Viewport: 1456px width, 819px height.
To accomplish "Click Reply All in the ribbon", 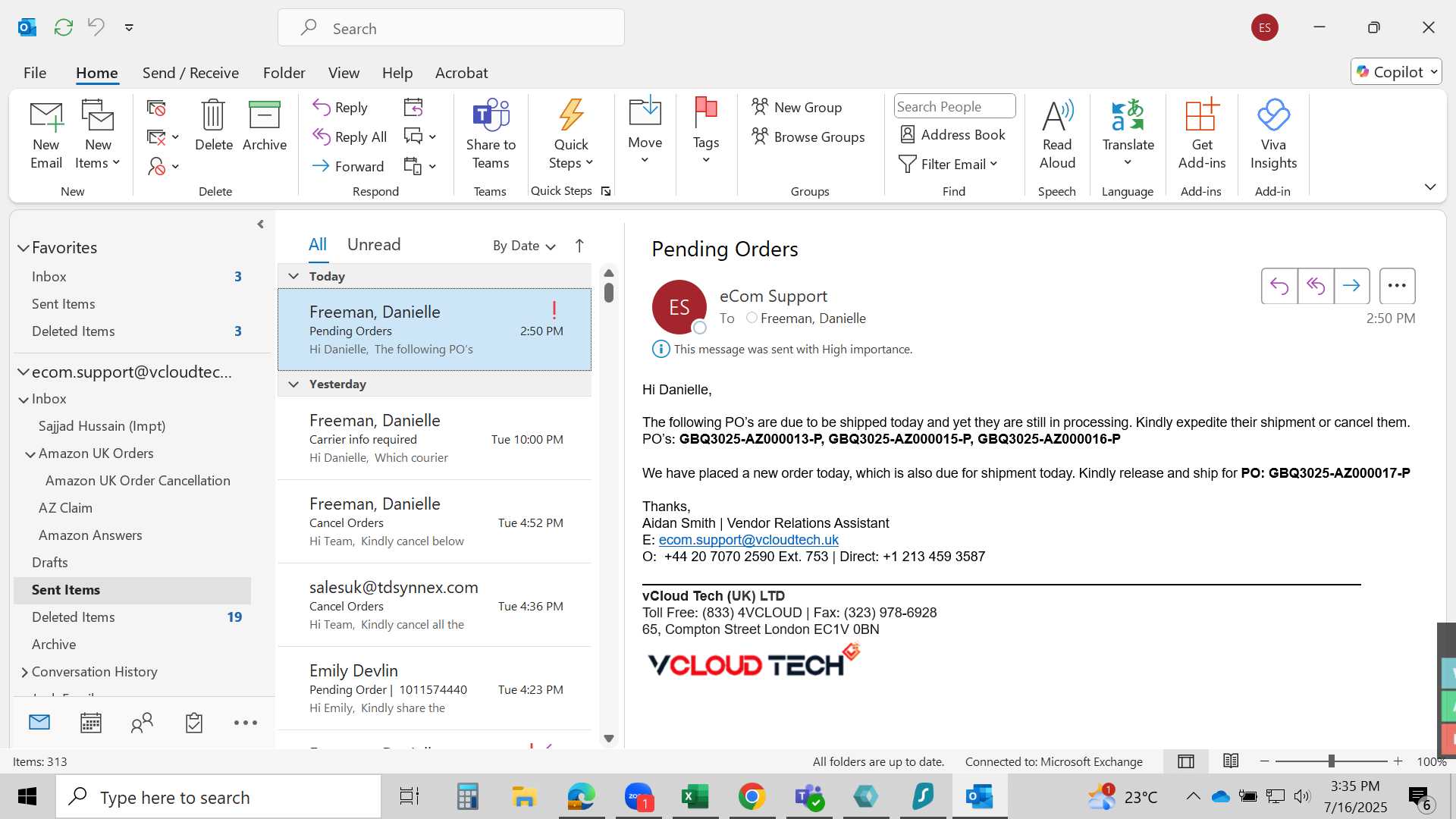I will (350, 136).
